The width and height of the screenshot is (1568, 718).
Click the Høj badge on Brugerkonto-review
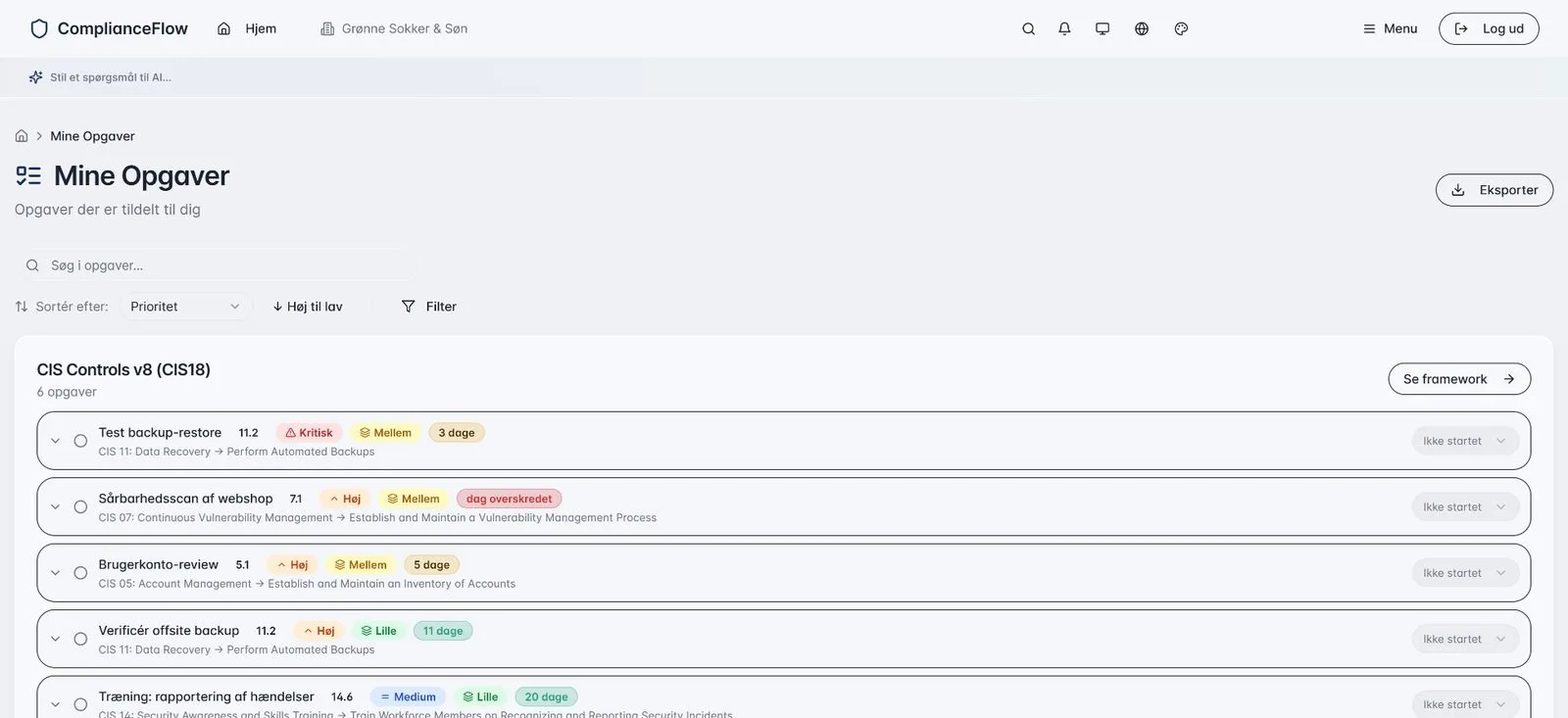click(292, 565)
